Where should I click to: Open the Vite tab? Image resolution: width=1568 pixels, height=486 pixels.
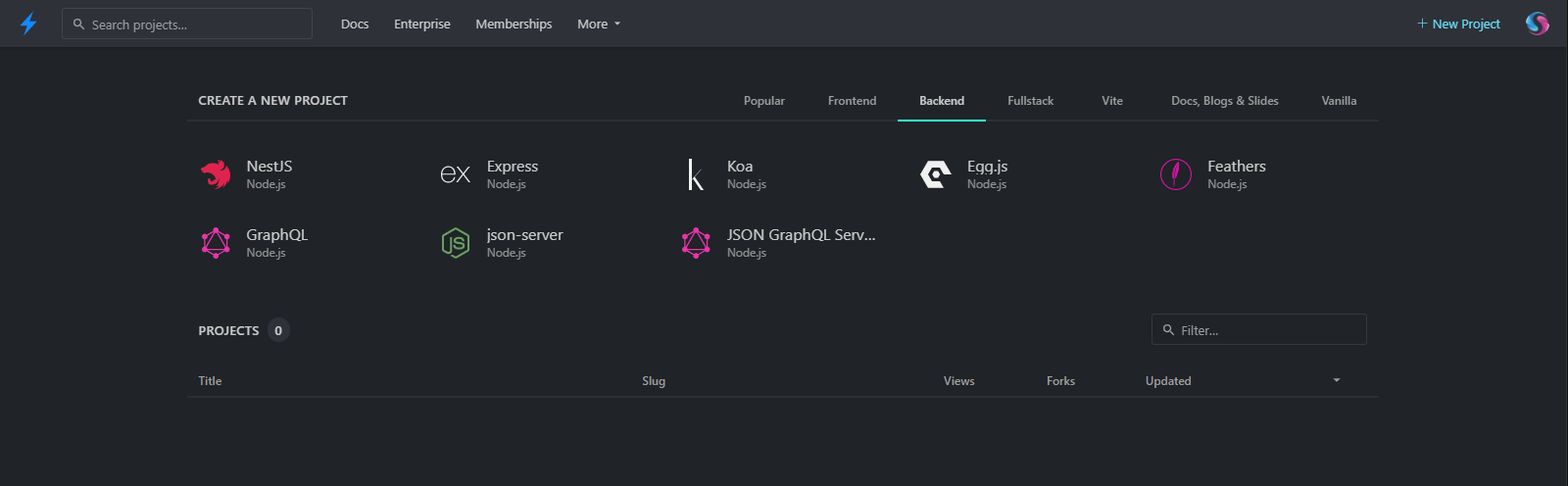[x=1112, y=101]
